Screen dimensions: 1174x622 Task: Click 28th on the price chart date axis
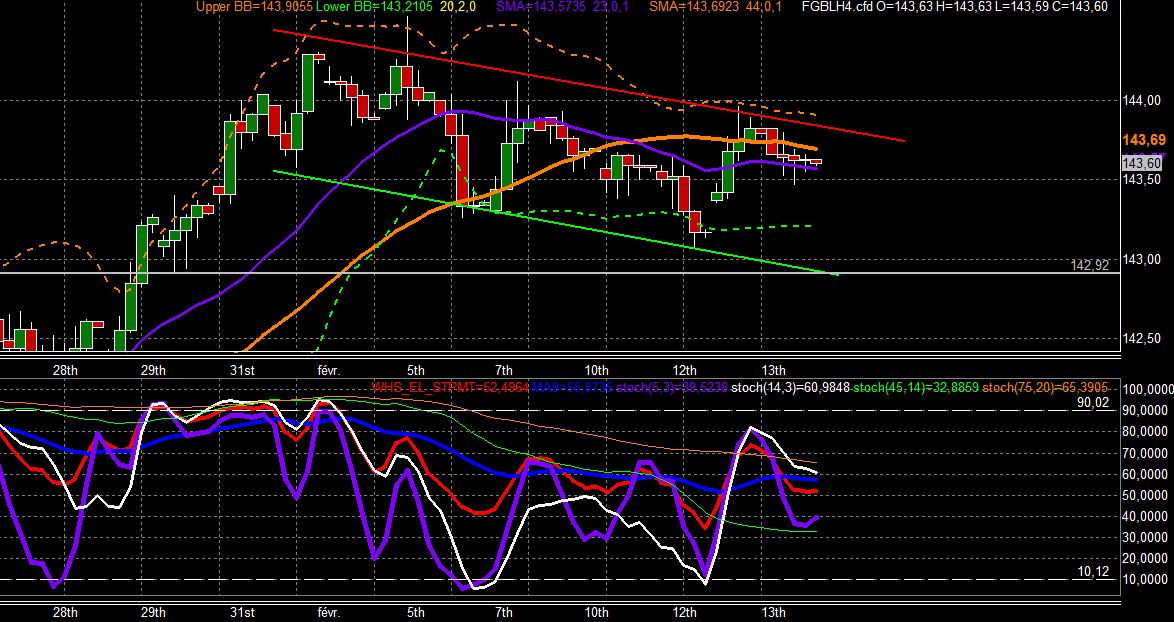pyautogui.click(x=65, y=371)
